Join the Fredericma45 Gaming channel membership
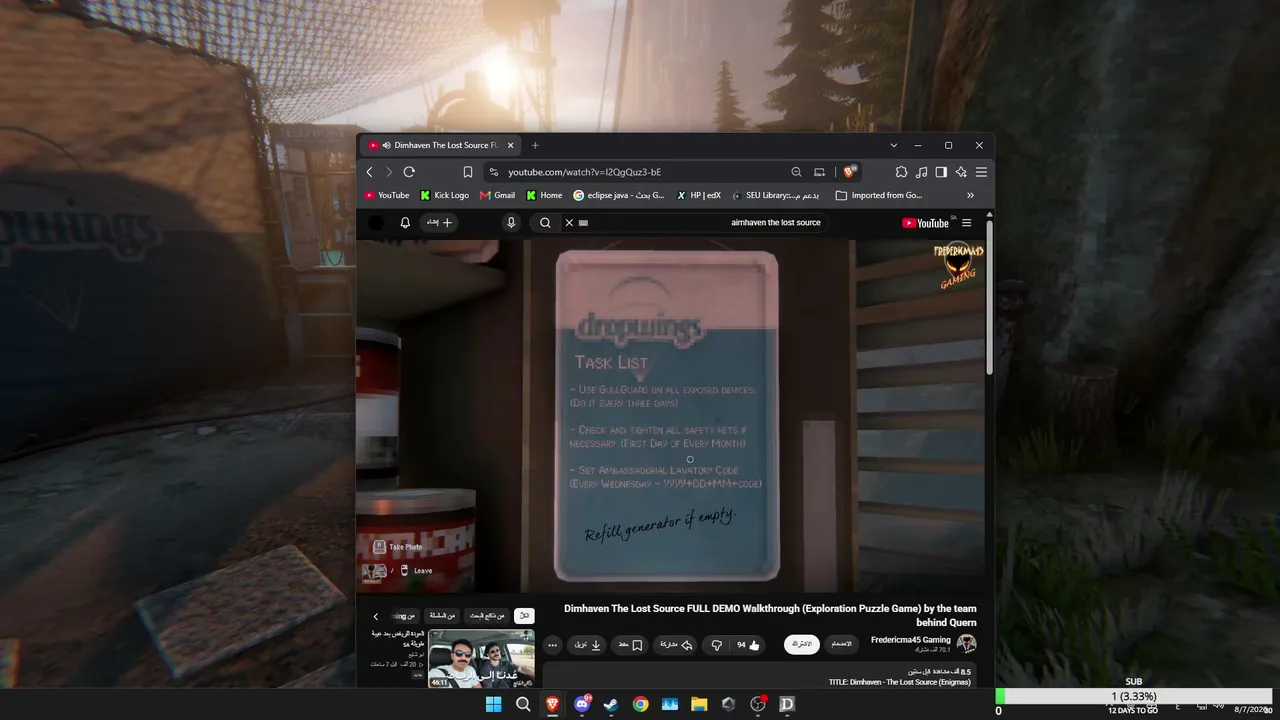The height and width of the screenshot is (720, 1280). [x=843, y=645]
